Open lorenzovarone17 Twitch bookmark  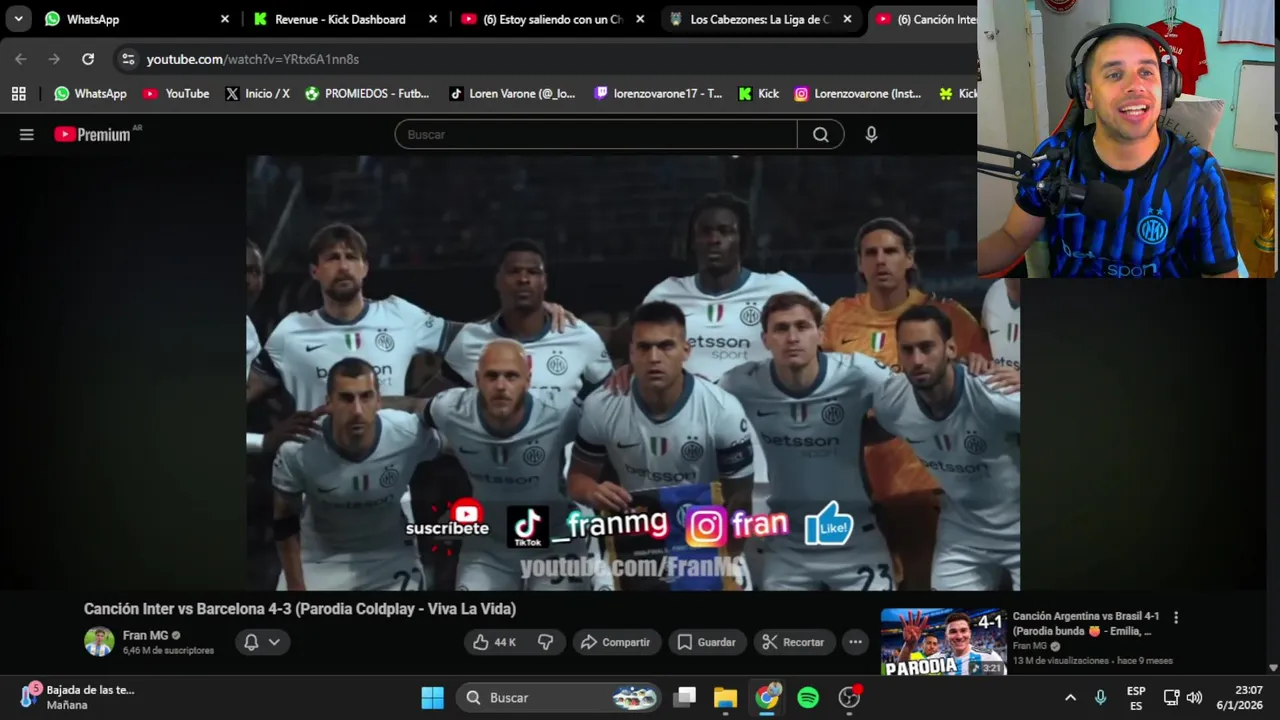click(x=658, y=93)
